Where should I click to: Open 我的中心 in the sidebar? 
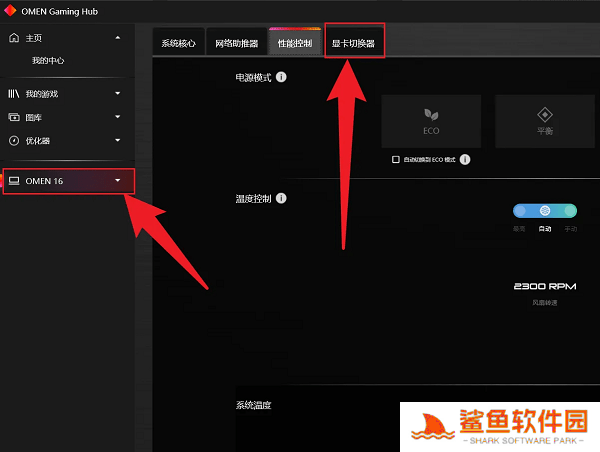point(48,60)
